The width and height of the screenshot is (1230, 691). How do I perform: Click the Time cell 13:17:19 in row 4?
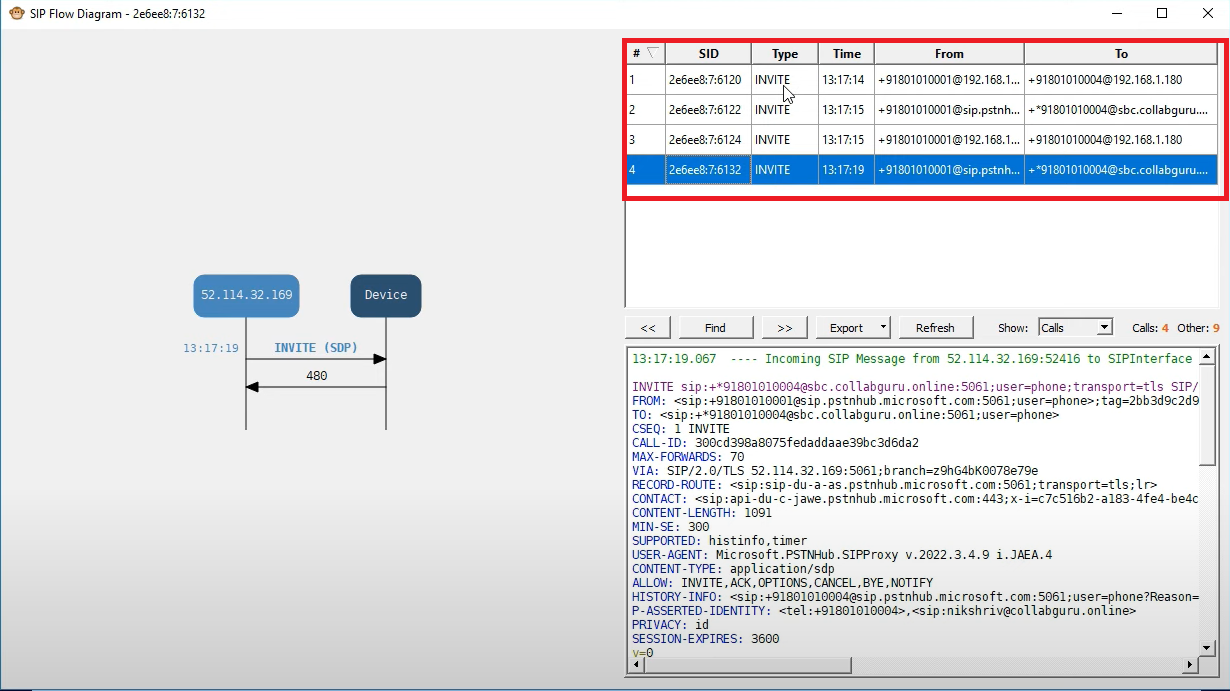[x=846, y=170]
